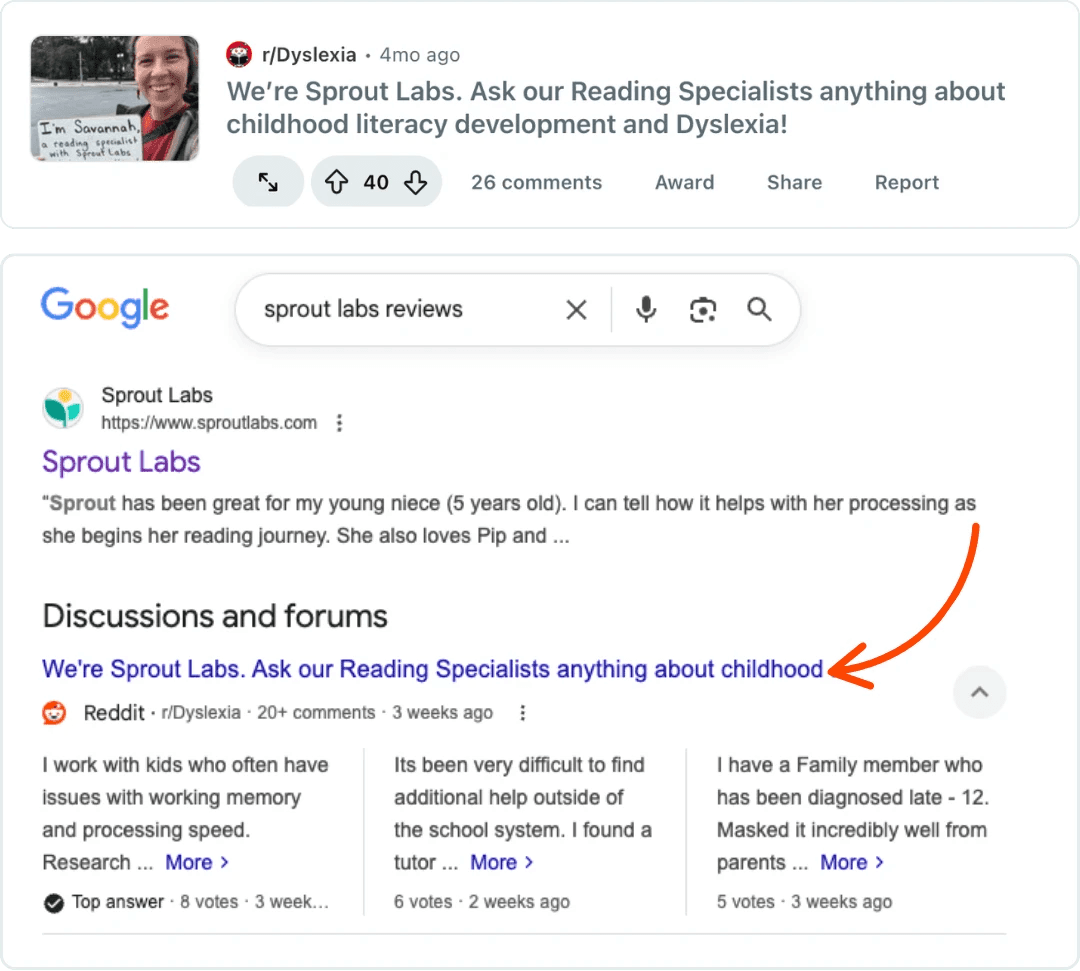This screenshot has height=971, width=1080.
Task: Open options menu next to sproutlabs.com URL
Action: [339, 423]
